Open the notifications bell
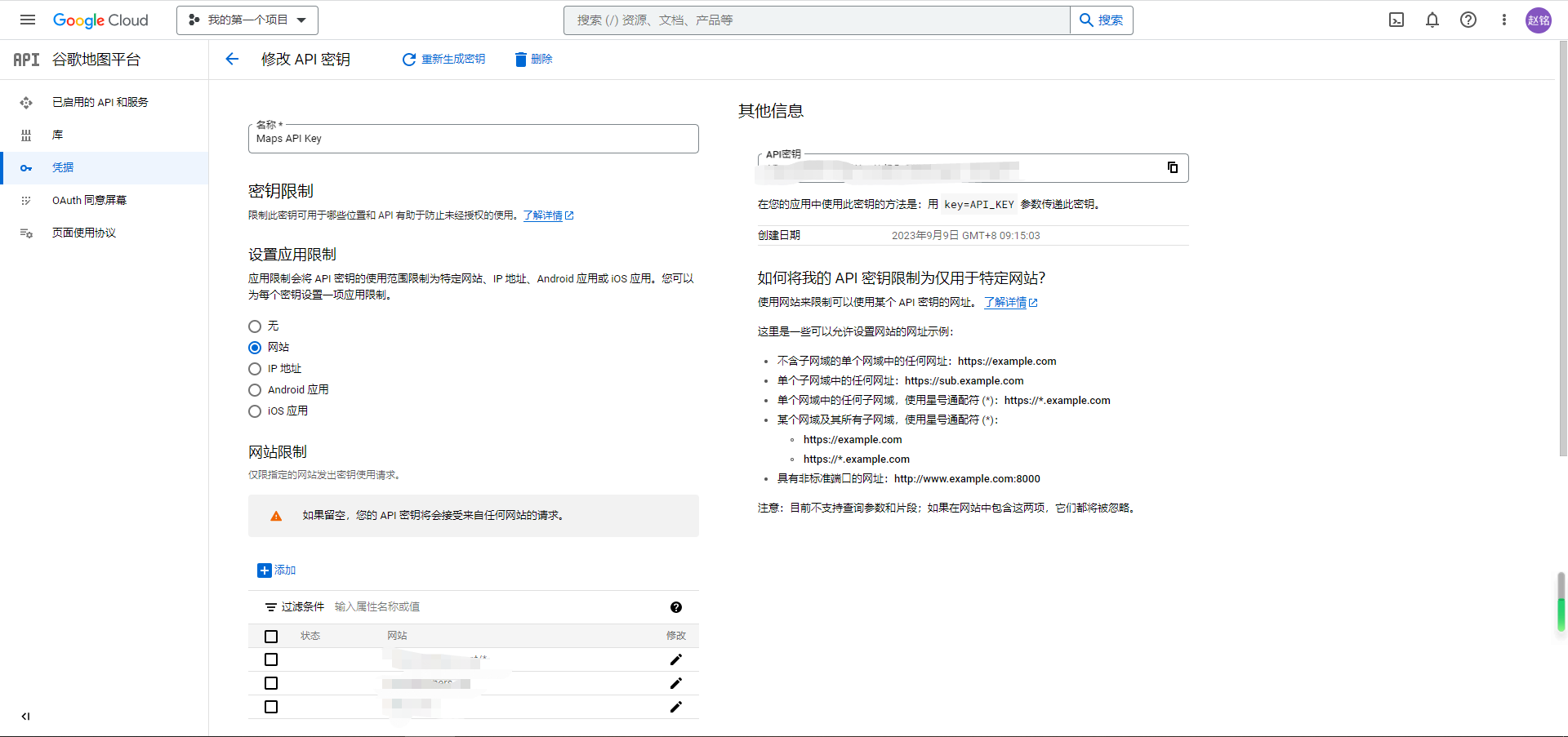1568x737 pixels. coord(1432,20)
